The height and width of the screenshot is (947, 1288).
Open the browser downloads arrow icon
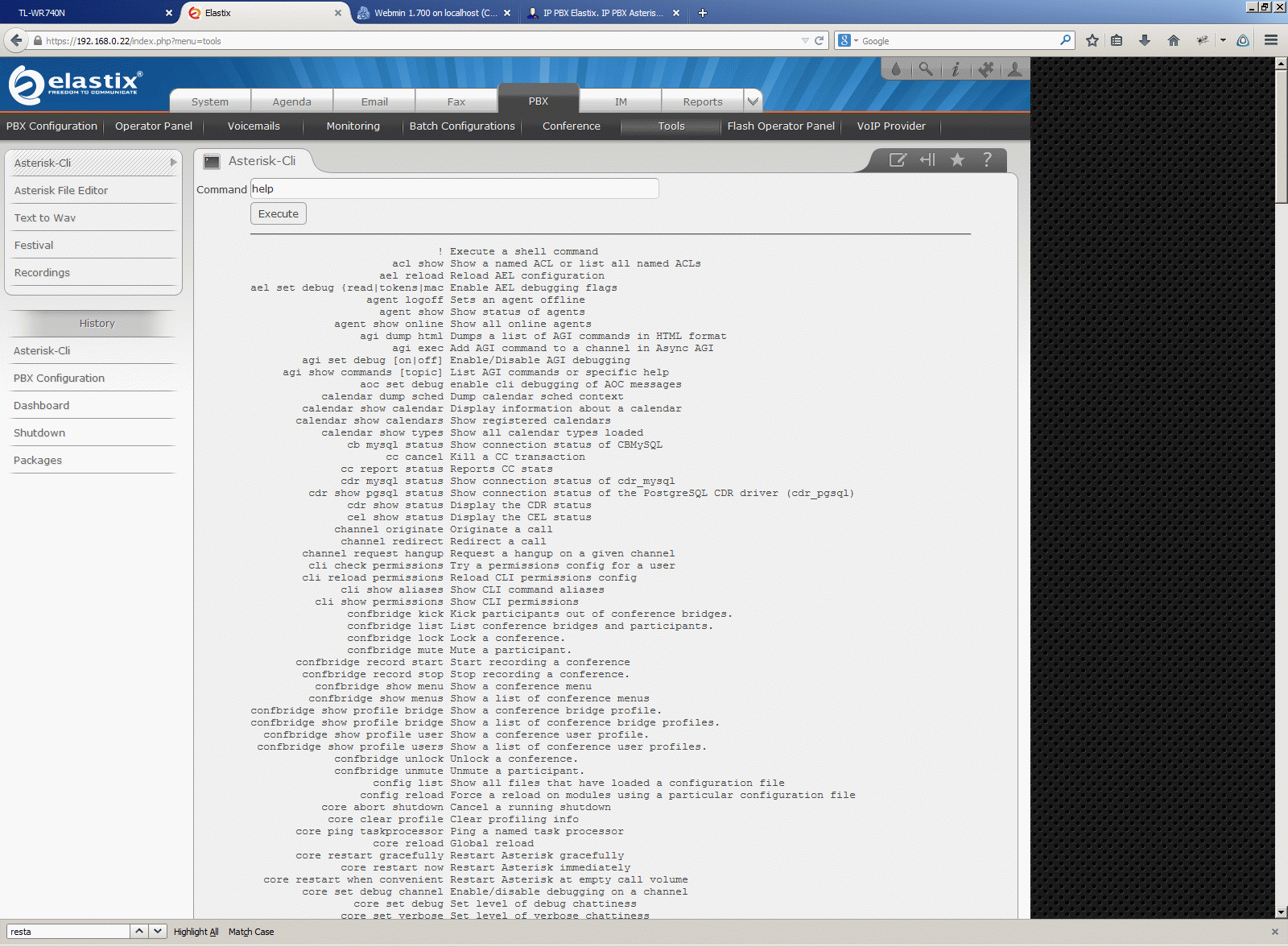tap(1145, 40)
